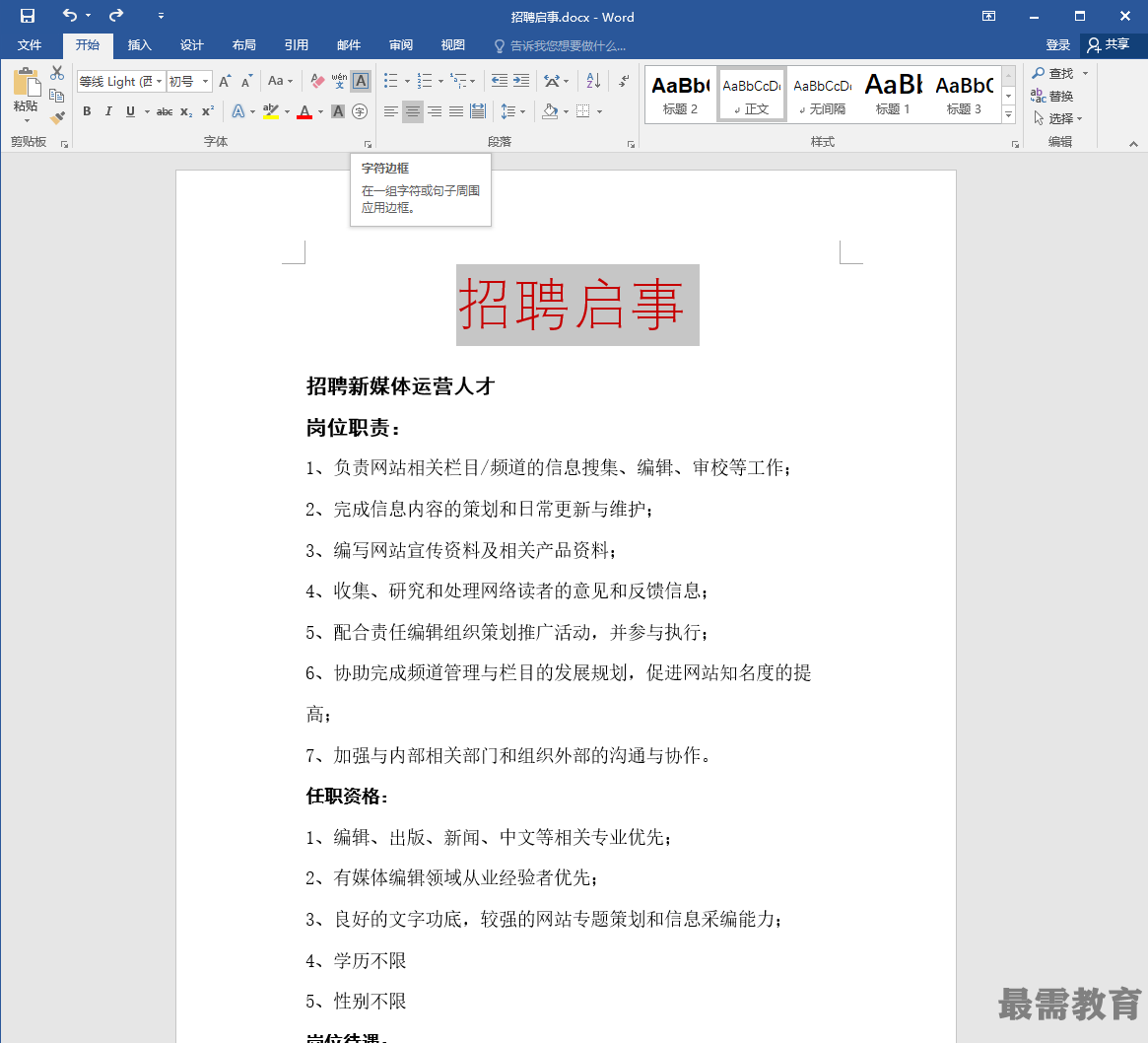The height and width of the screenshot is (1043, 1148).
Task: Click the text effects outlined A icon
Action: [x=238, y=111]
